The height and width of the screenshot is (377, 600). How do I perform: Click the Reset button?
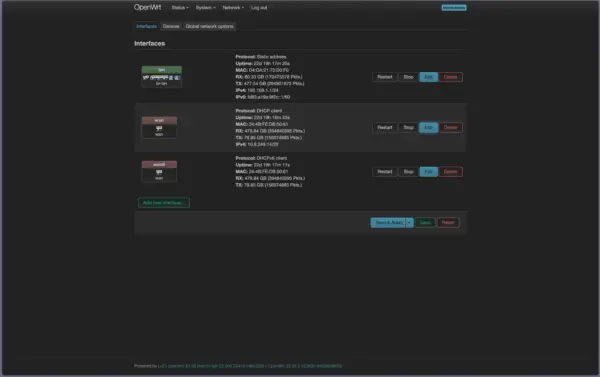[448, 222]
